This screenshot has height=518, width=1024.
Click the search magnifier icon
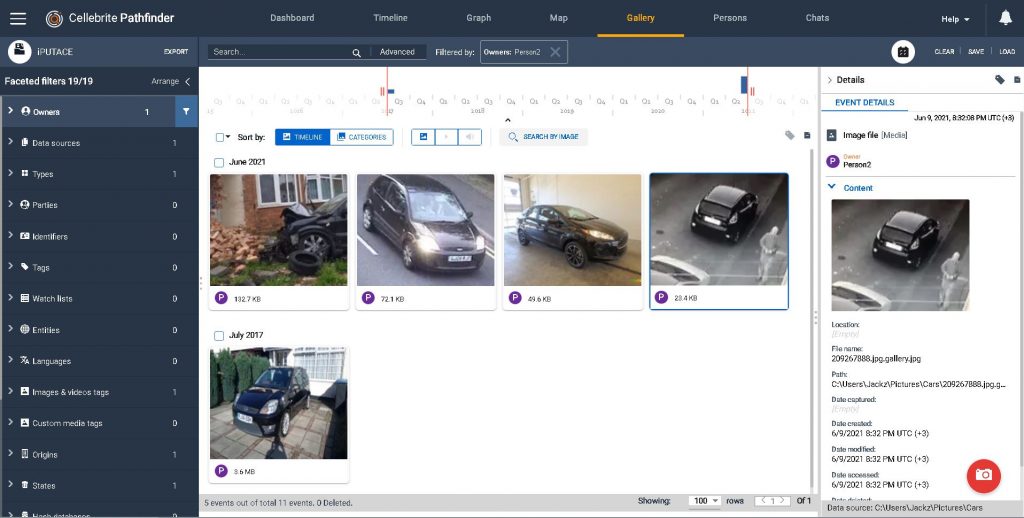coord(356,53)
